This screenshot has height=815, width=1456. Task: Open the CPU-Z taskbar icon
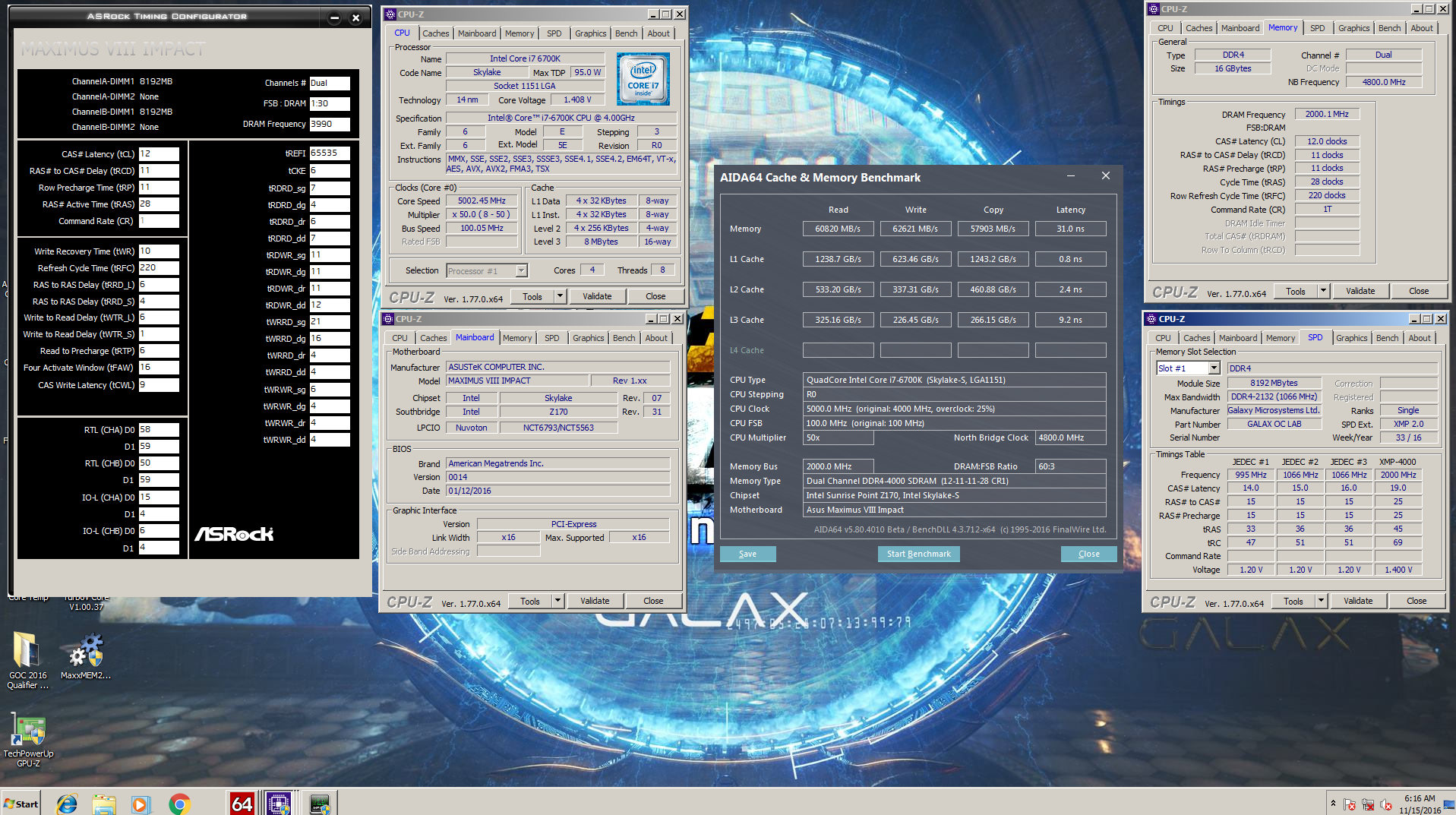tap(279, 803)
